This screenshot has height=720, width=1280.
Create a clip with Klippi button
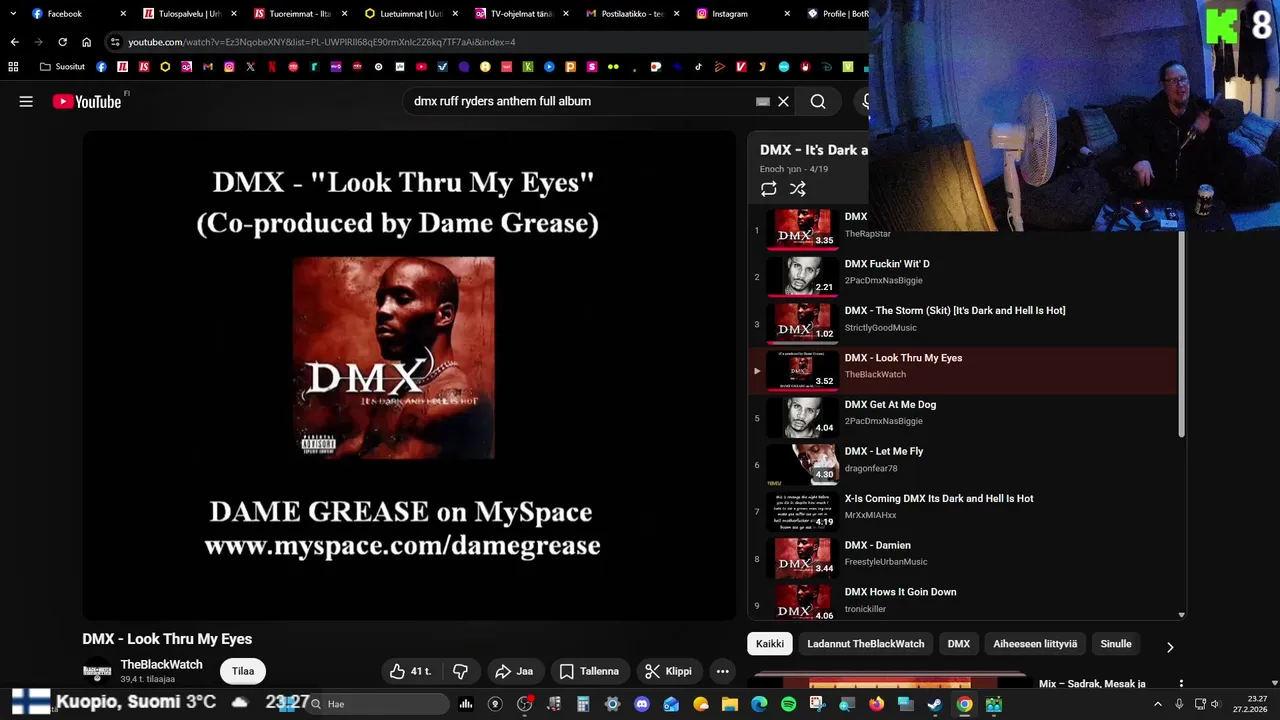pos(668,671)
